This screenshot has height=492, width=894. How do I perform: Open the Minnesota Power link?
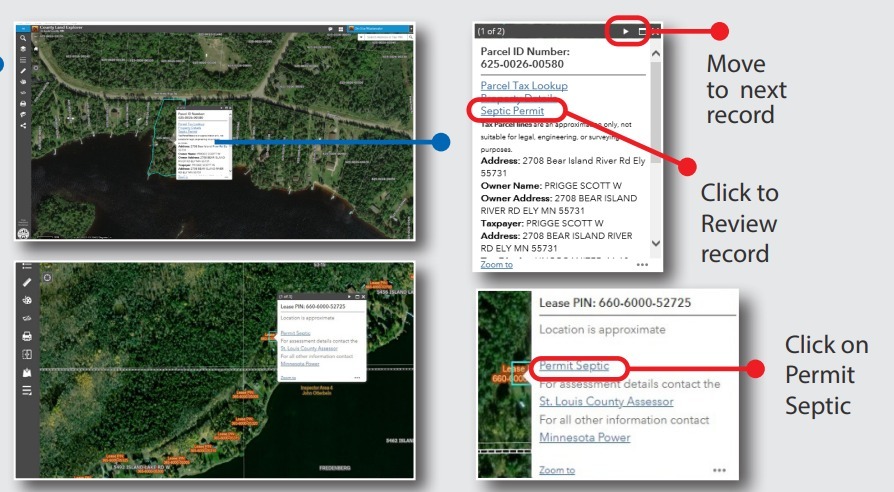point(582,437)
